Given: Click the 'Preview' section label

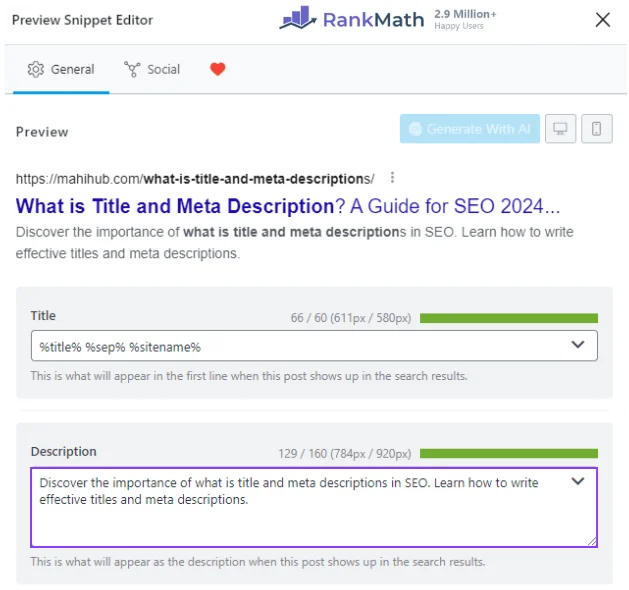Looking at the screenshot, I should tap(42, 132).
